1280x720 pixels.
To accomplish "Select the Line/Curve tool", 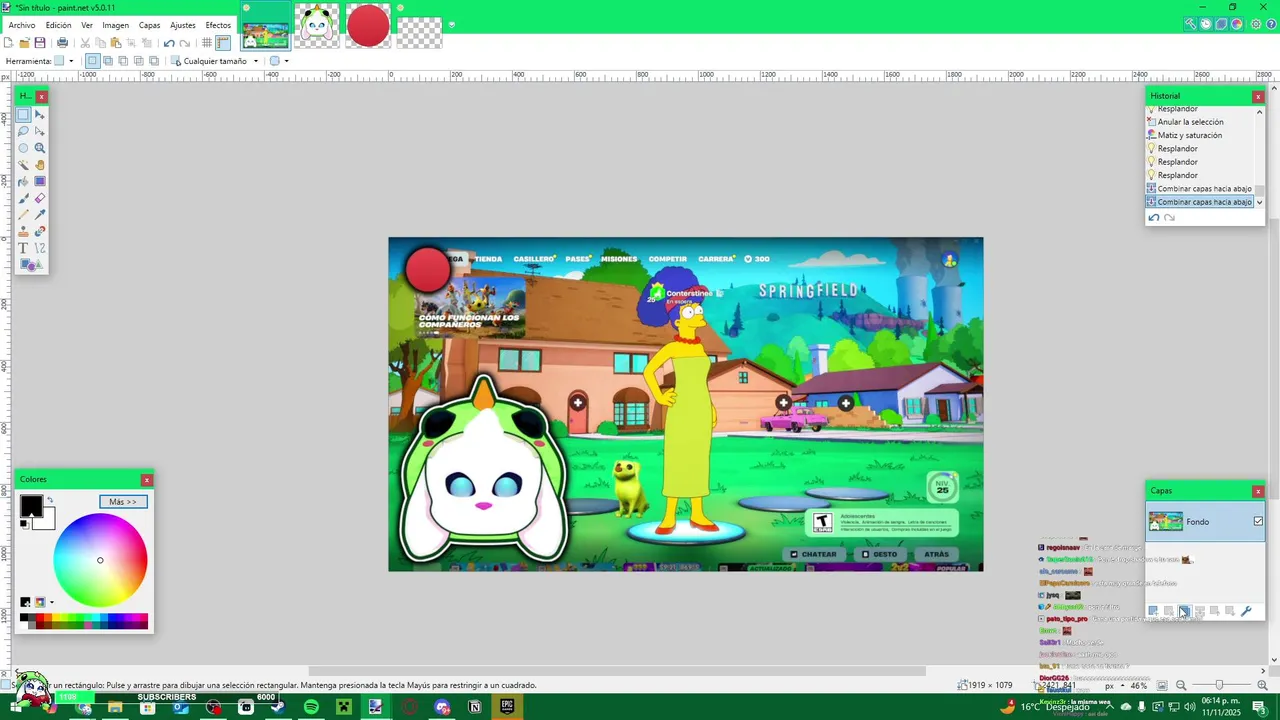I will tap(40, 248).
